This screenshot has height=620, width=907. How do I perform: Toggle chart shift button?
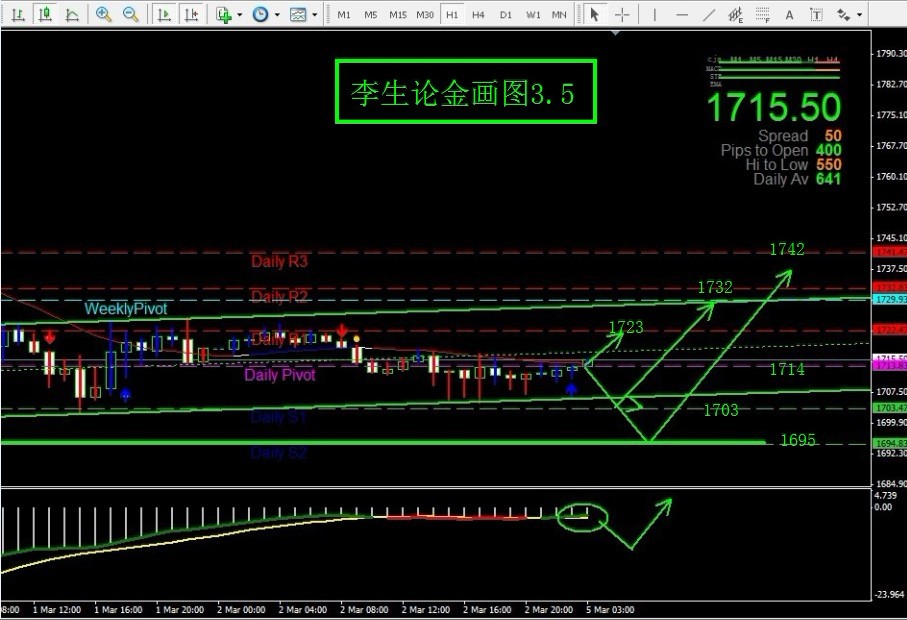[193, 15]
